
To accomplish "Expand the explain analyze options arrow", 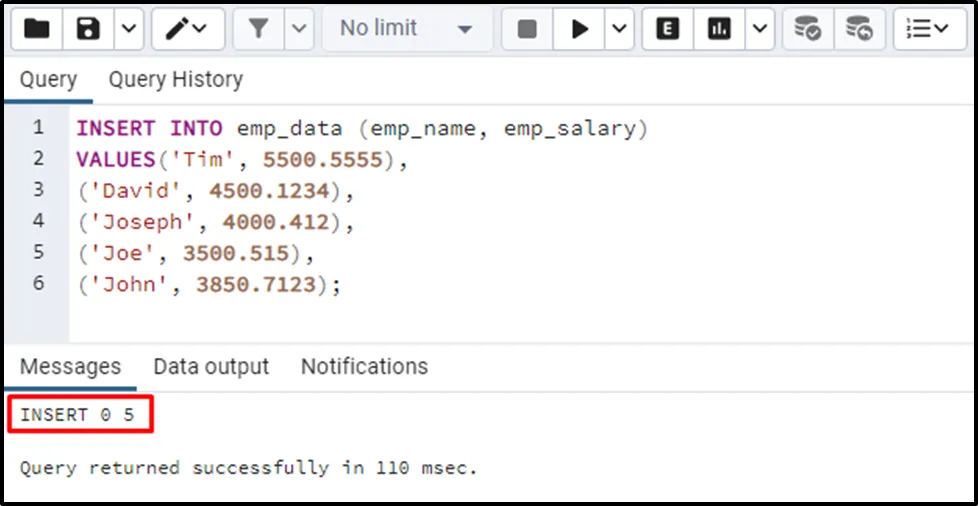I will click(759, 29).
